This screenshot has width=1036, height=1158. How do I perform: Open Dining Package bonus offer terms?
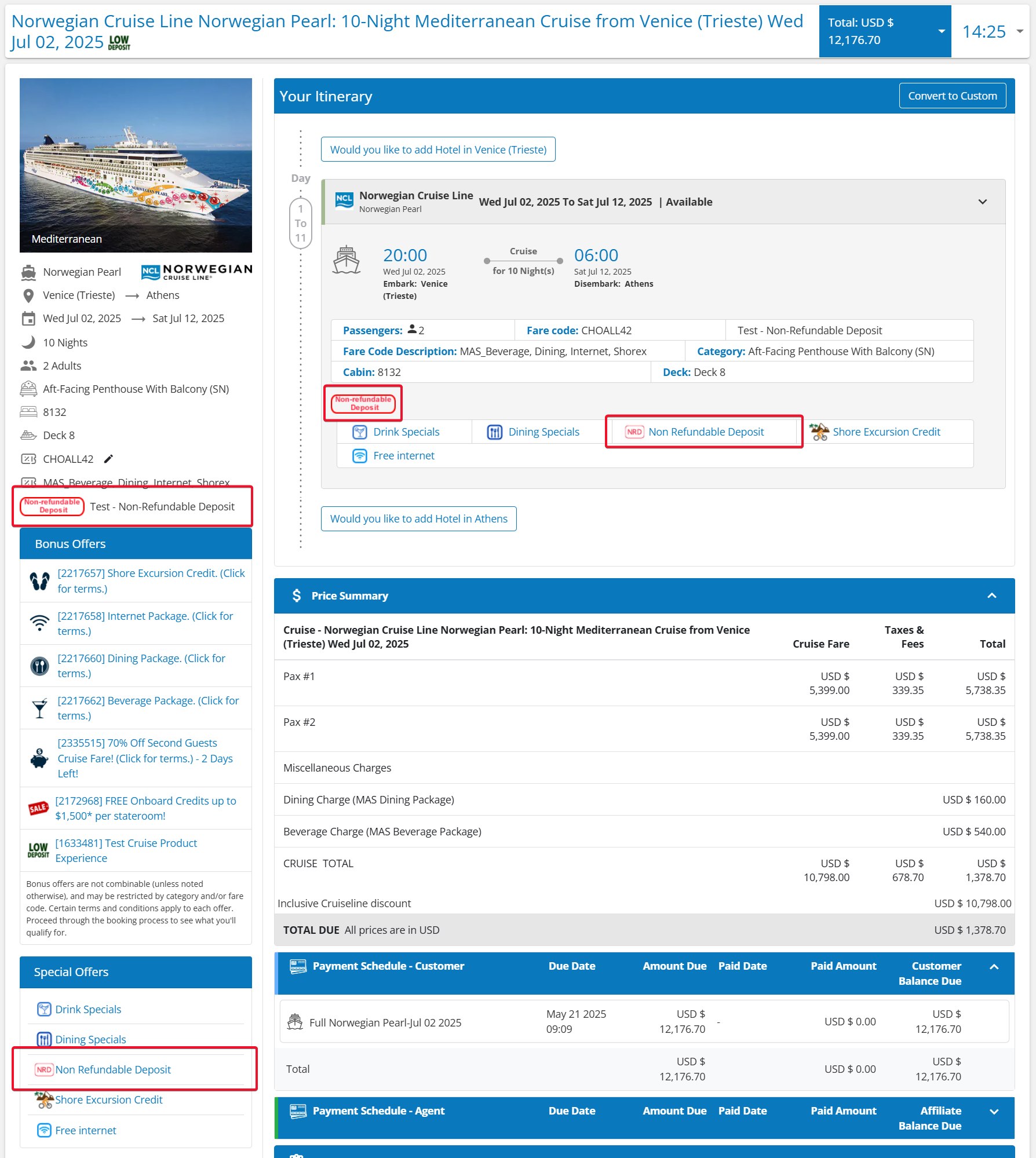(141, 666)
